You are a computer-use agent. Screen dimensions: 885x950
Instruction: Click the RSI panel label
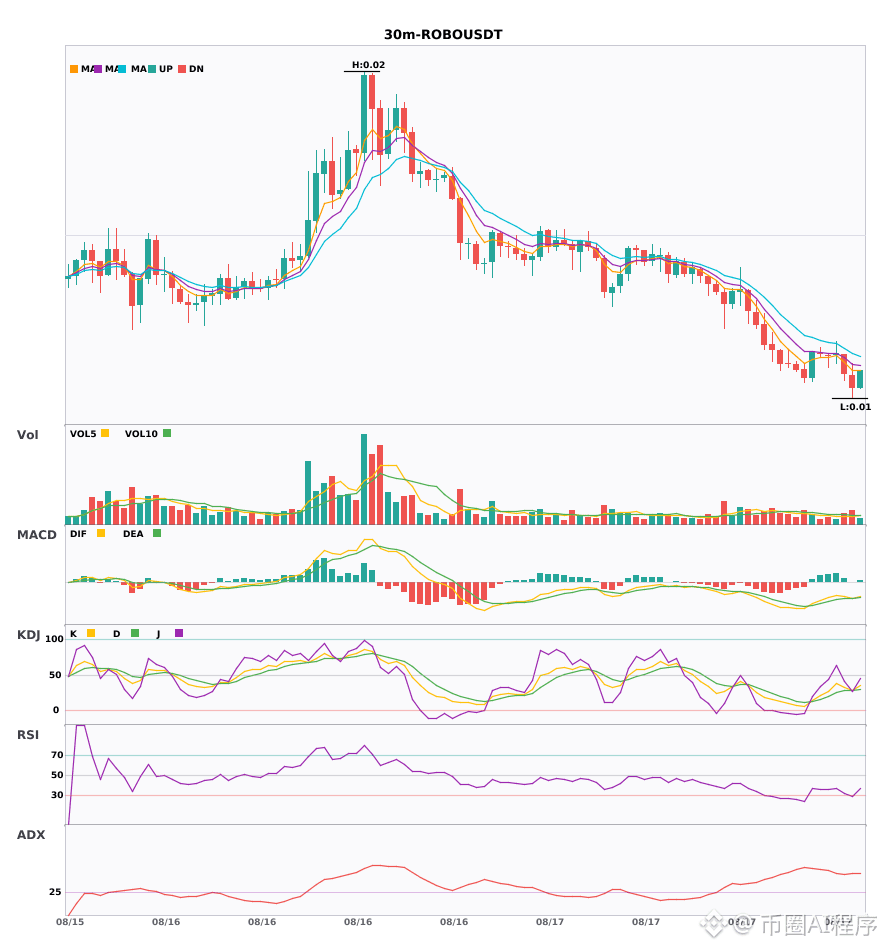(x=27, y=735)
